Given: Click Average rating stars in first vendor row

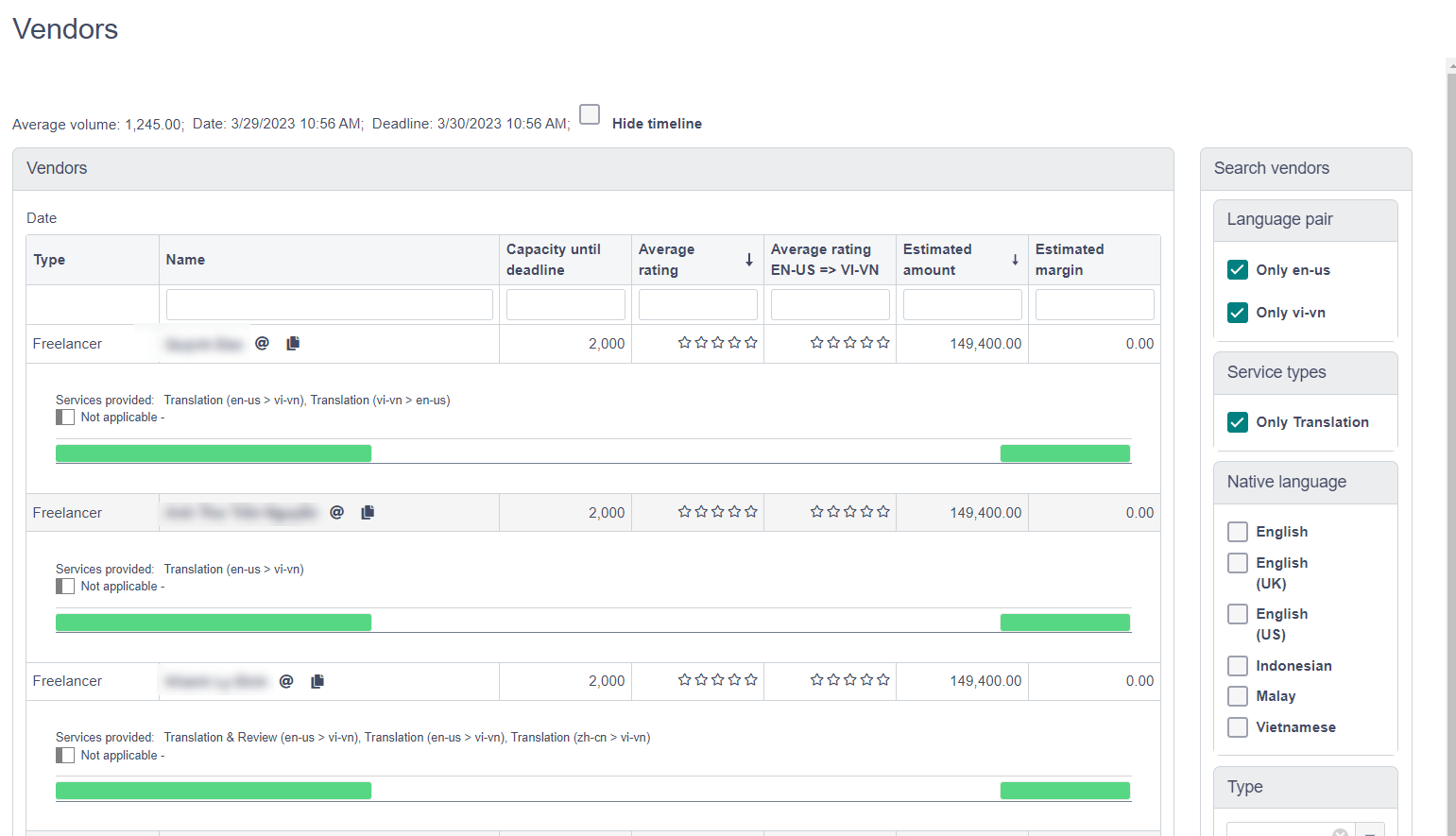Looking at the screenshot, I should coord(718,343).
